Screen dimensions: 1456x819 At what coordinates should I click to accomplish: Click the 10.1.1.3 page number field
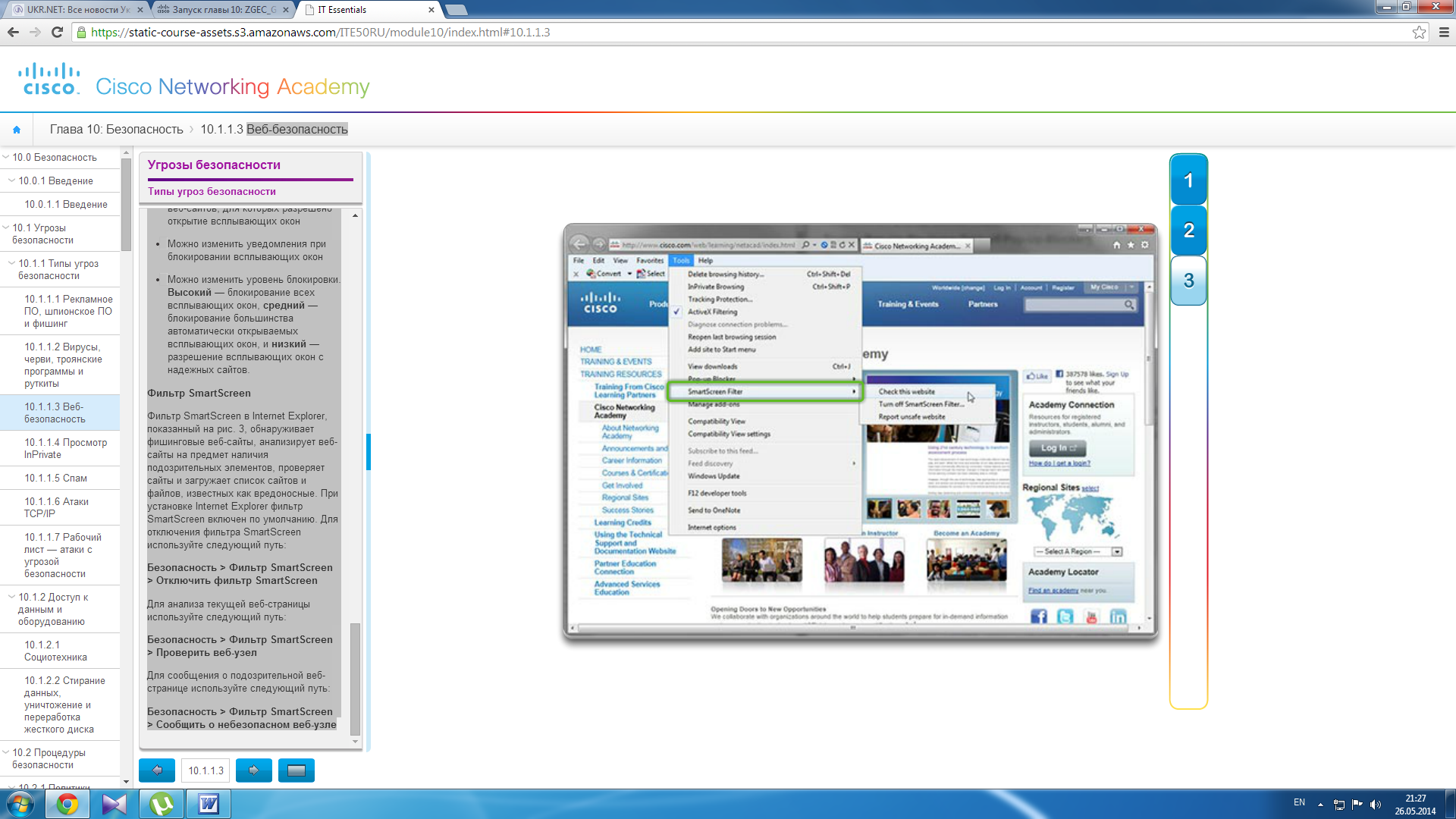point(206,770)
